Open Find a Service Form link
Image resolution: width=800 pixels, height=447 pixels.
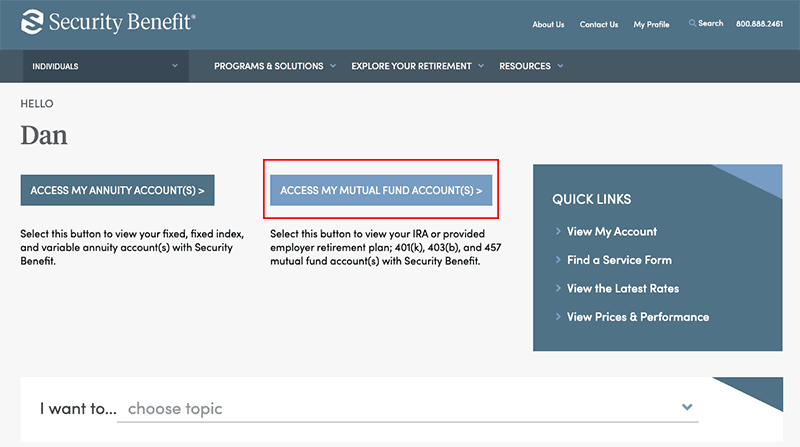619,260
